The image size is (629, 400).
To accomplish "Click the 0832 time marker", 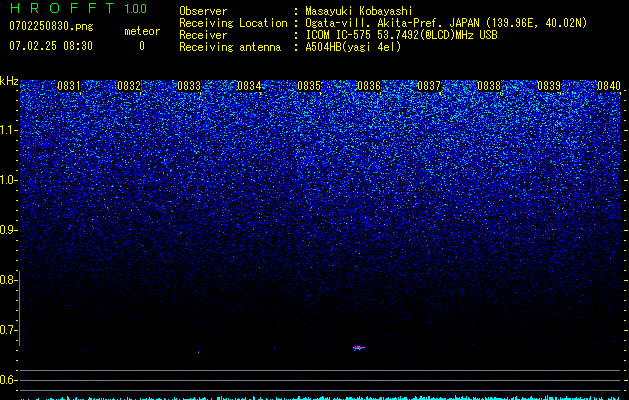I will click(x=129, y=86).
